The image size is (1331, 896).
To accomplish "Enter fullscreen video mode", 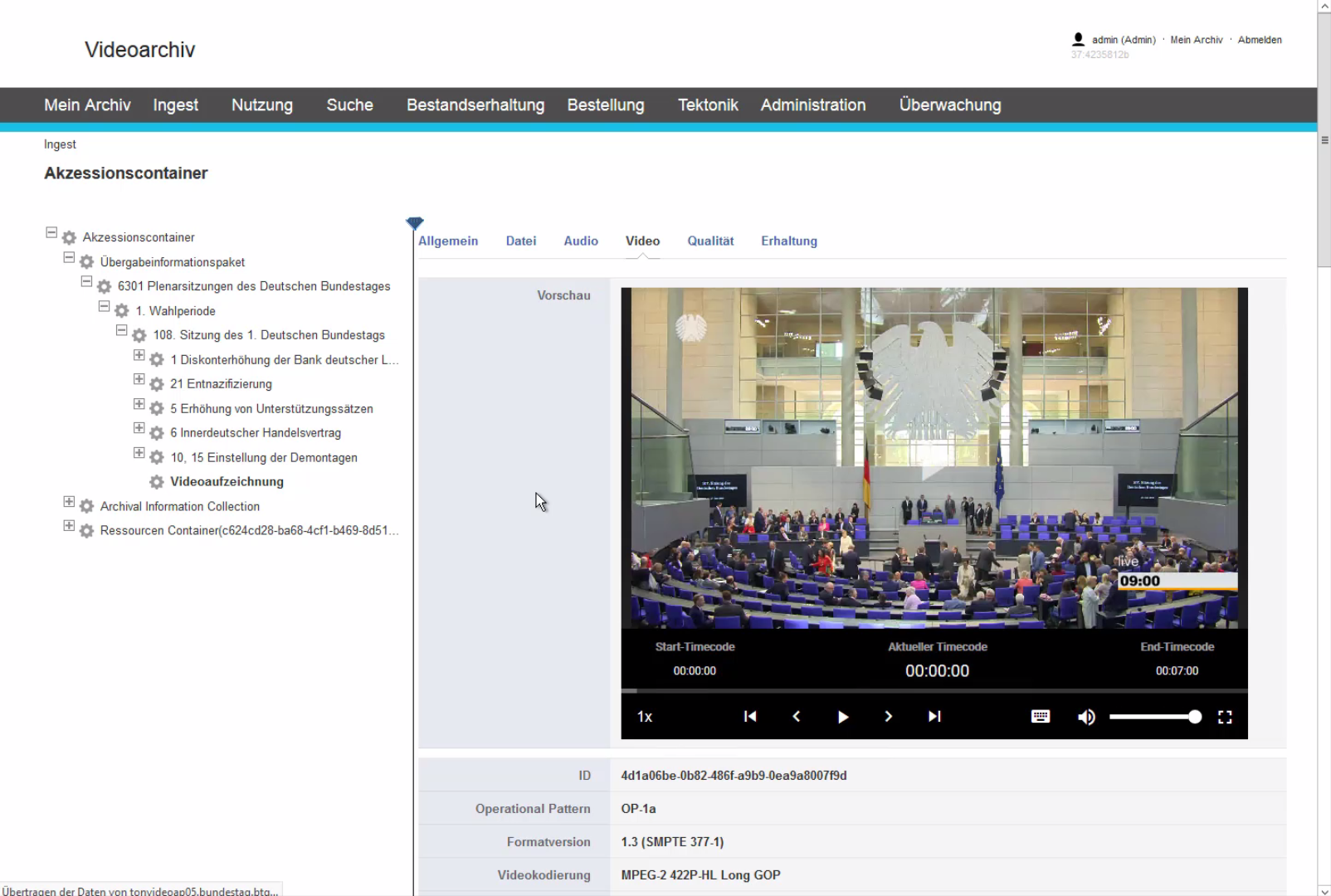I will click(x=1225, y=717).
